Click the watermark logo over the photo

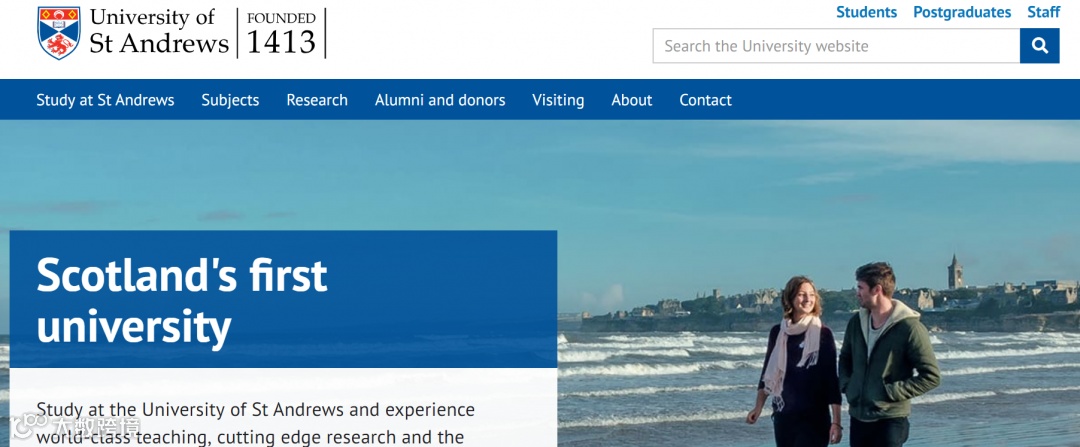tap(75, 427)
